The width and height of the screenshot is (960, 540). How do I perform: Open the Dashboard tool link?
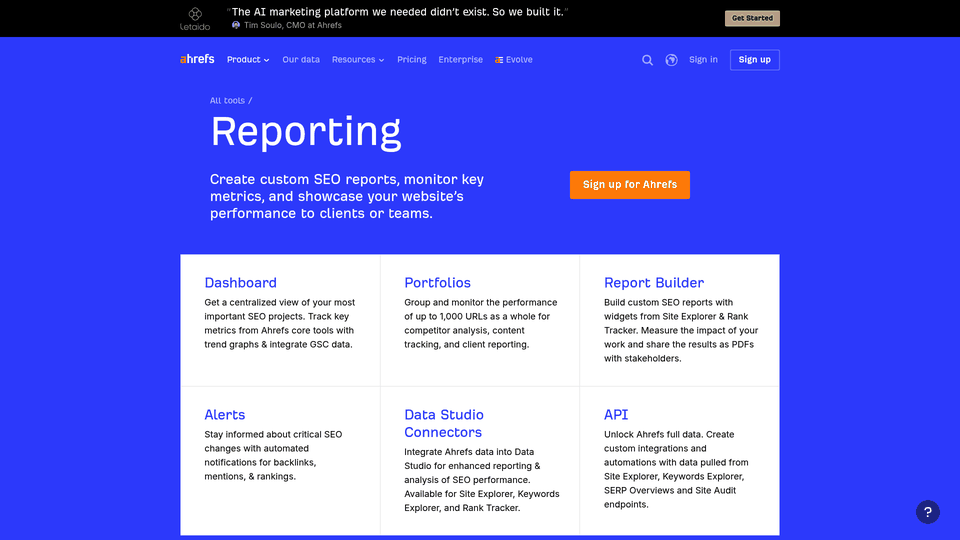pyautogui.click(x=241, y=283)
